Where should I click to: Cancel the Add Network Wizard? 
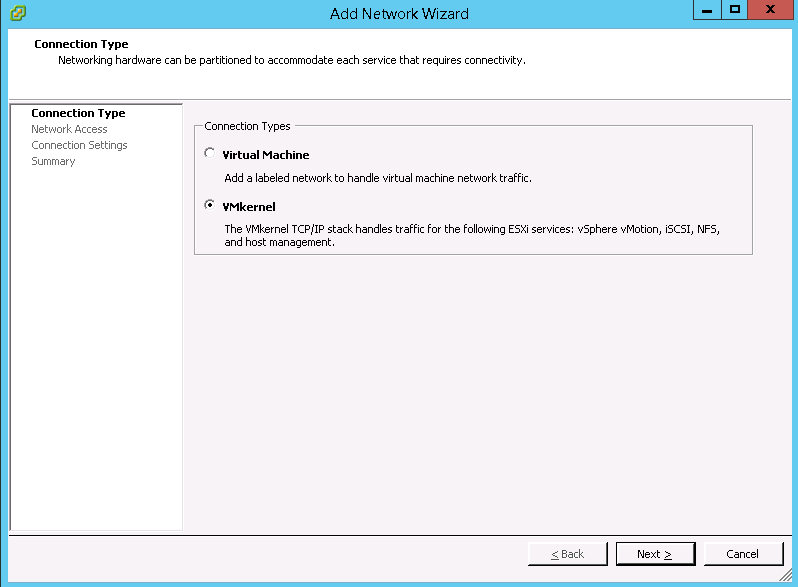click(x=742, y=554)
